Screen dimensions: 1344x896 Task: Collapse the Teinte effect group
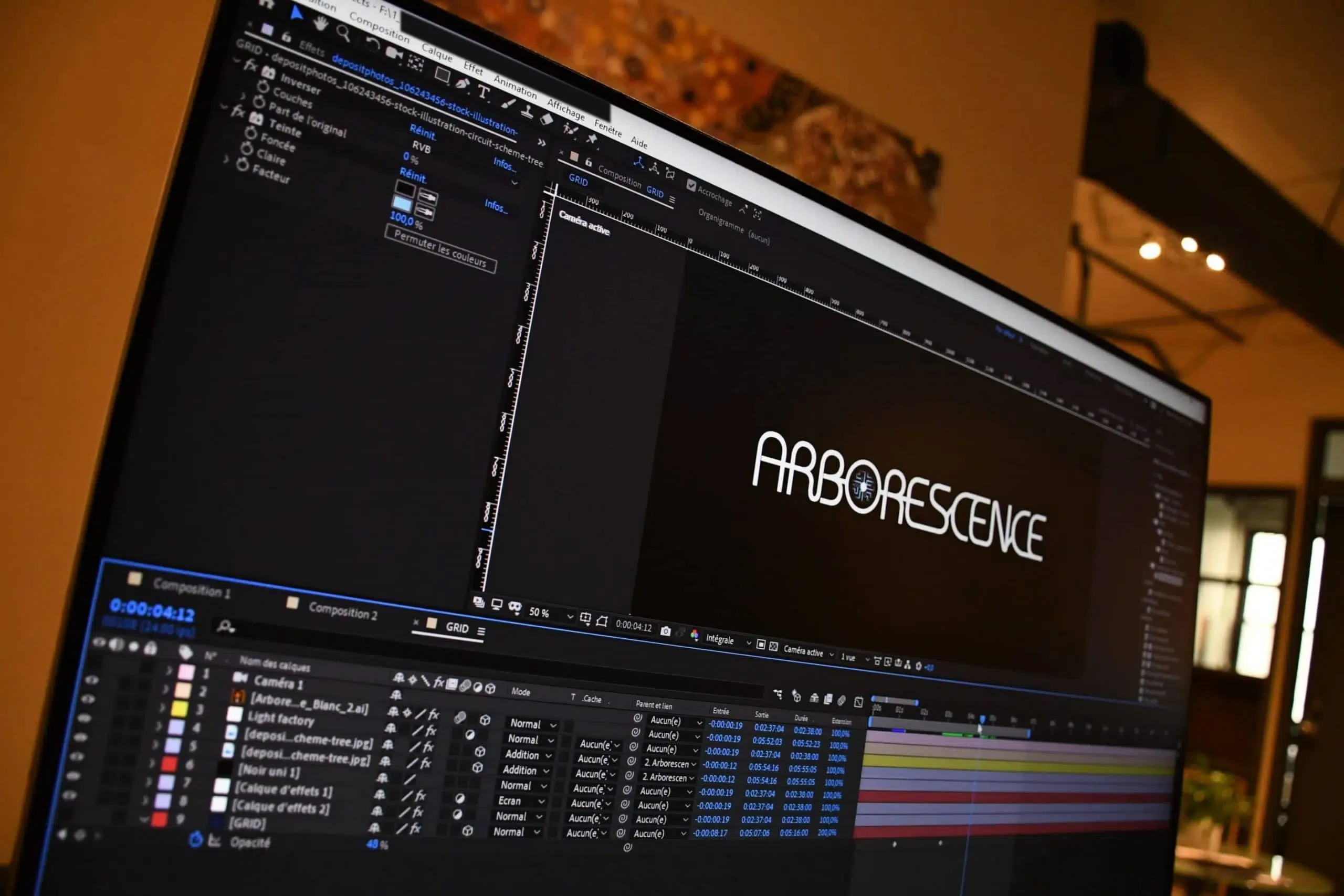pos(225,107)
